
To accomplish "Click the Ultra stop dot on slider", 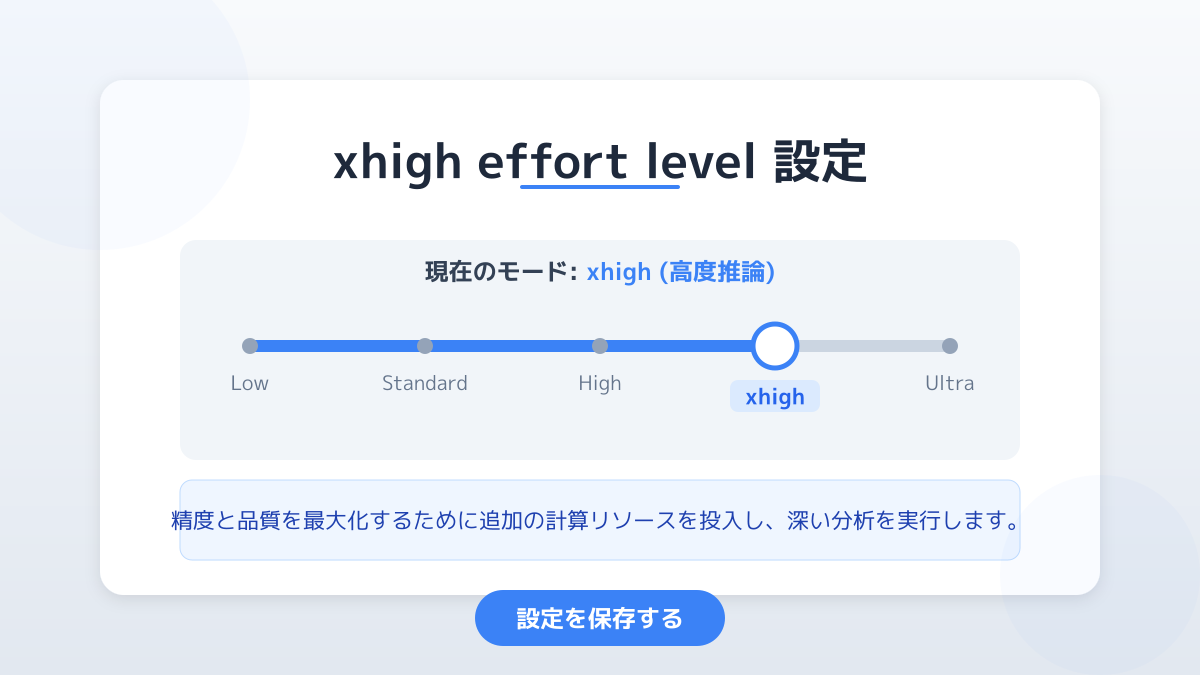I will pyautogui.click(x=950, y=346).
